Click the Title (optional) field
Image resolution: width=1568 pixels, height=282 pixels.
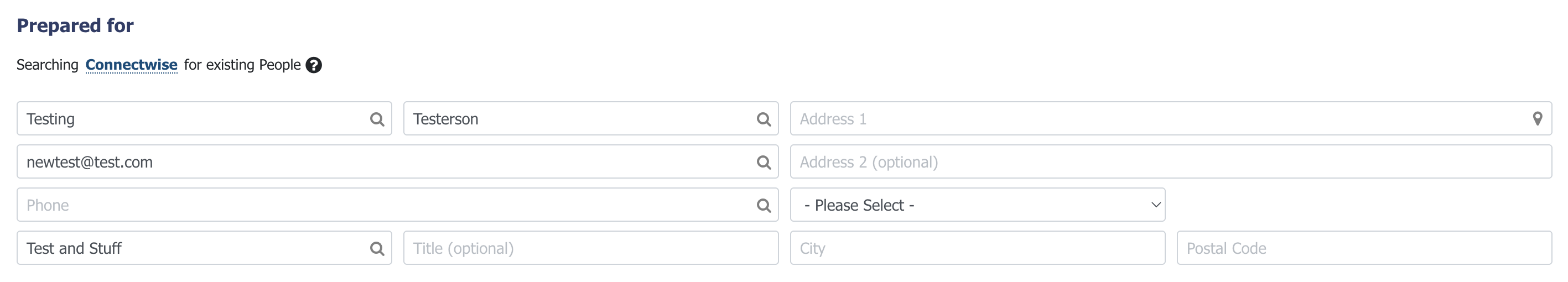(590, 249)
